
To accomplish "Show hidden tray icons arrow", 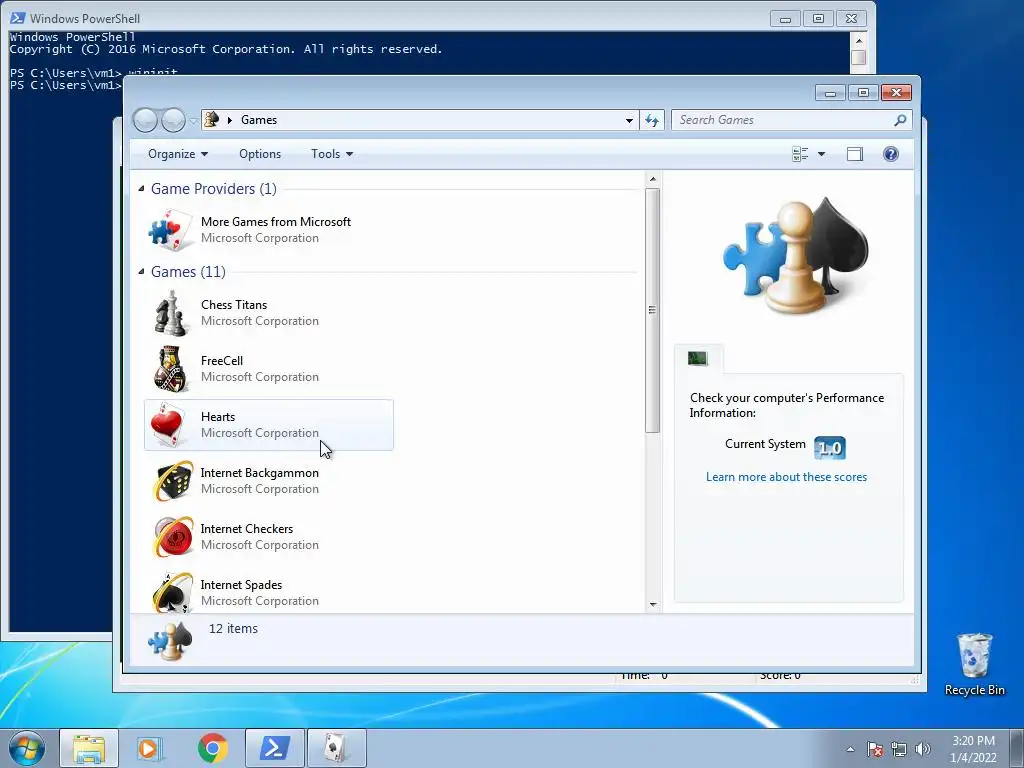I will pyautogui.click(x=850, y=749).
